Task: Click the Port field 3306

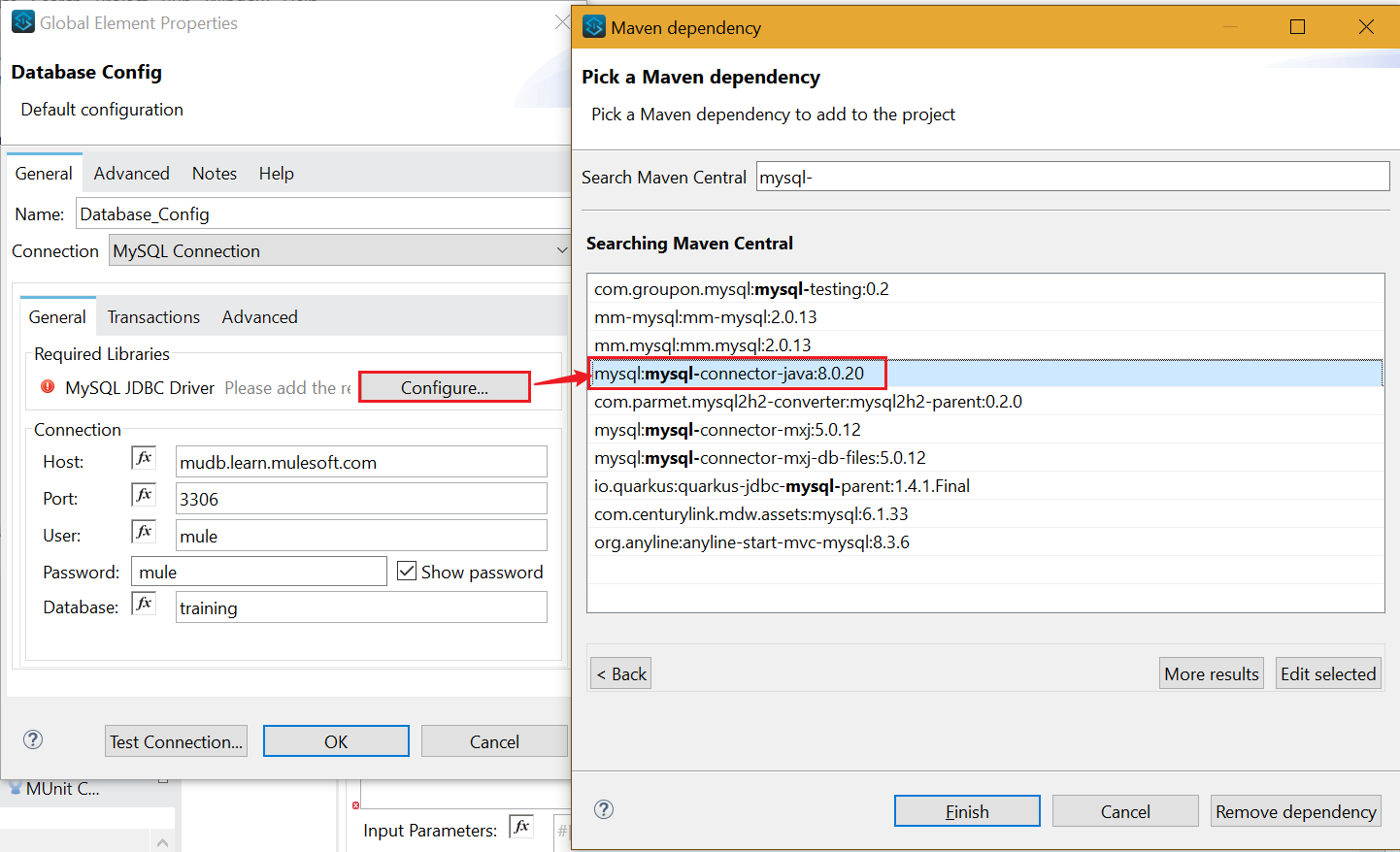Action: pos(361,499)
